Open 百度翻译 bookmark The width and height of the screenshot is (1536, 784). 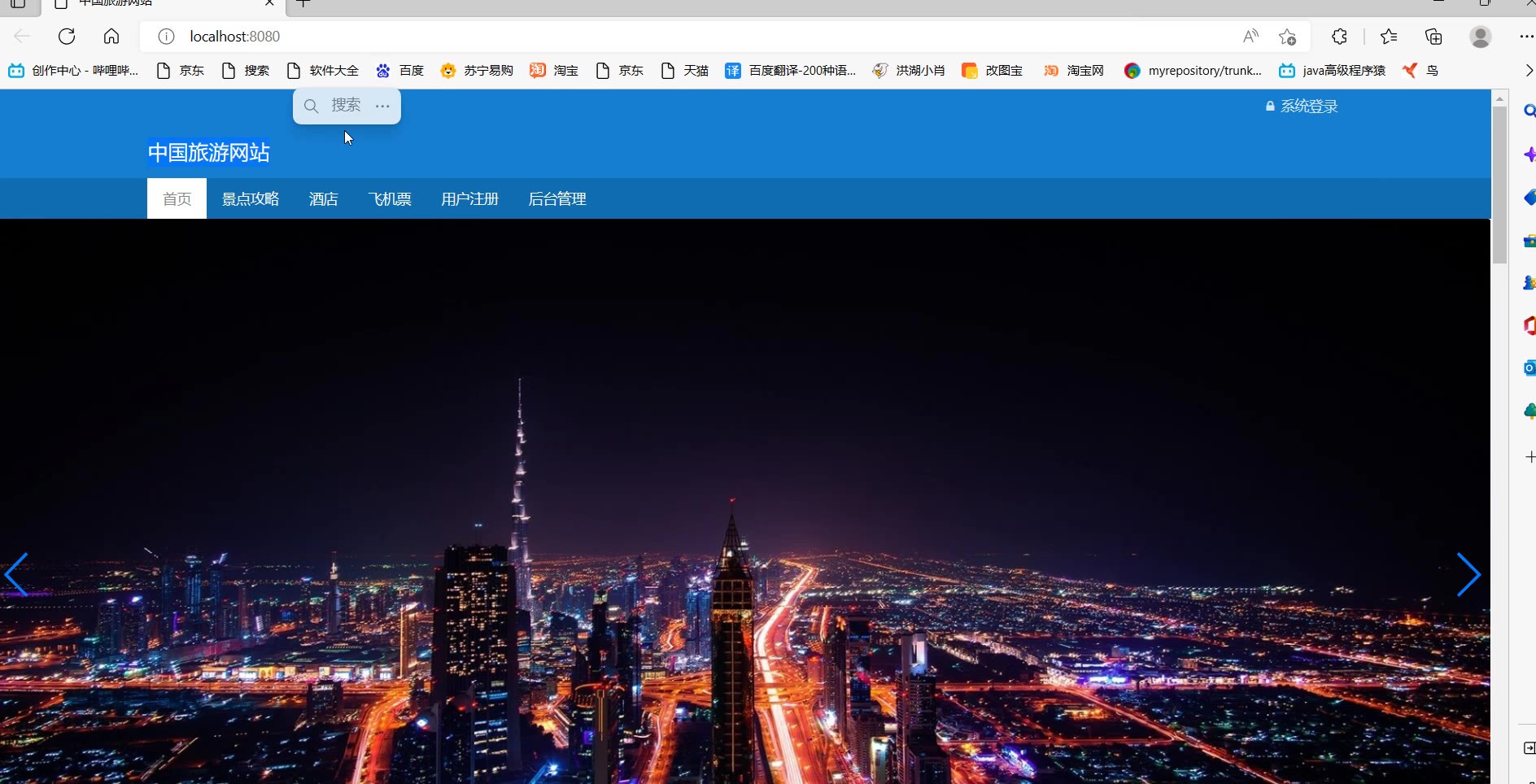(791, 71)
